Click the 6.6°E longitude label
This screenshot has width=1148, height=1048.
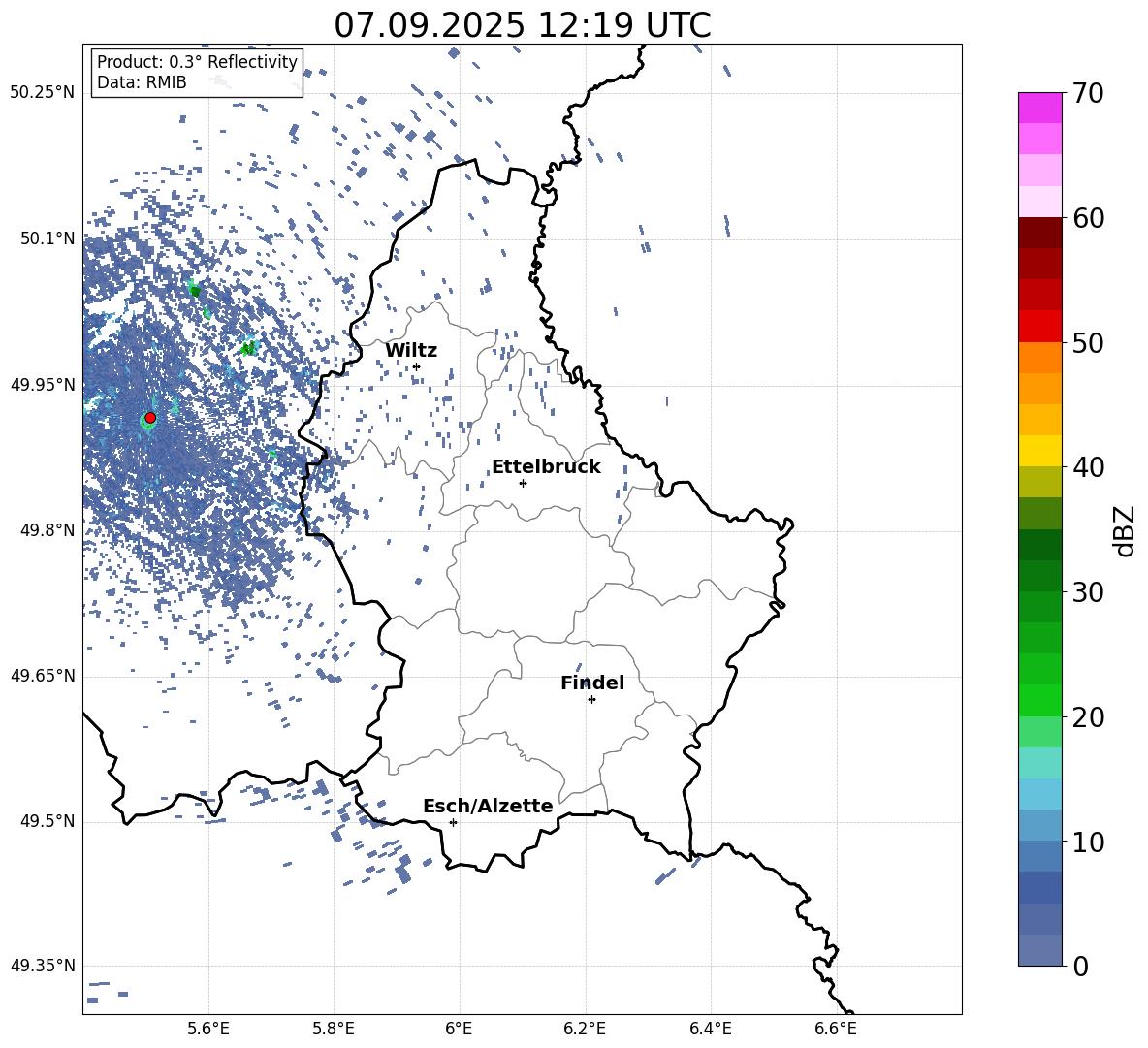click(836, 1030)
